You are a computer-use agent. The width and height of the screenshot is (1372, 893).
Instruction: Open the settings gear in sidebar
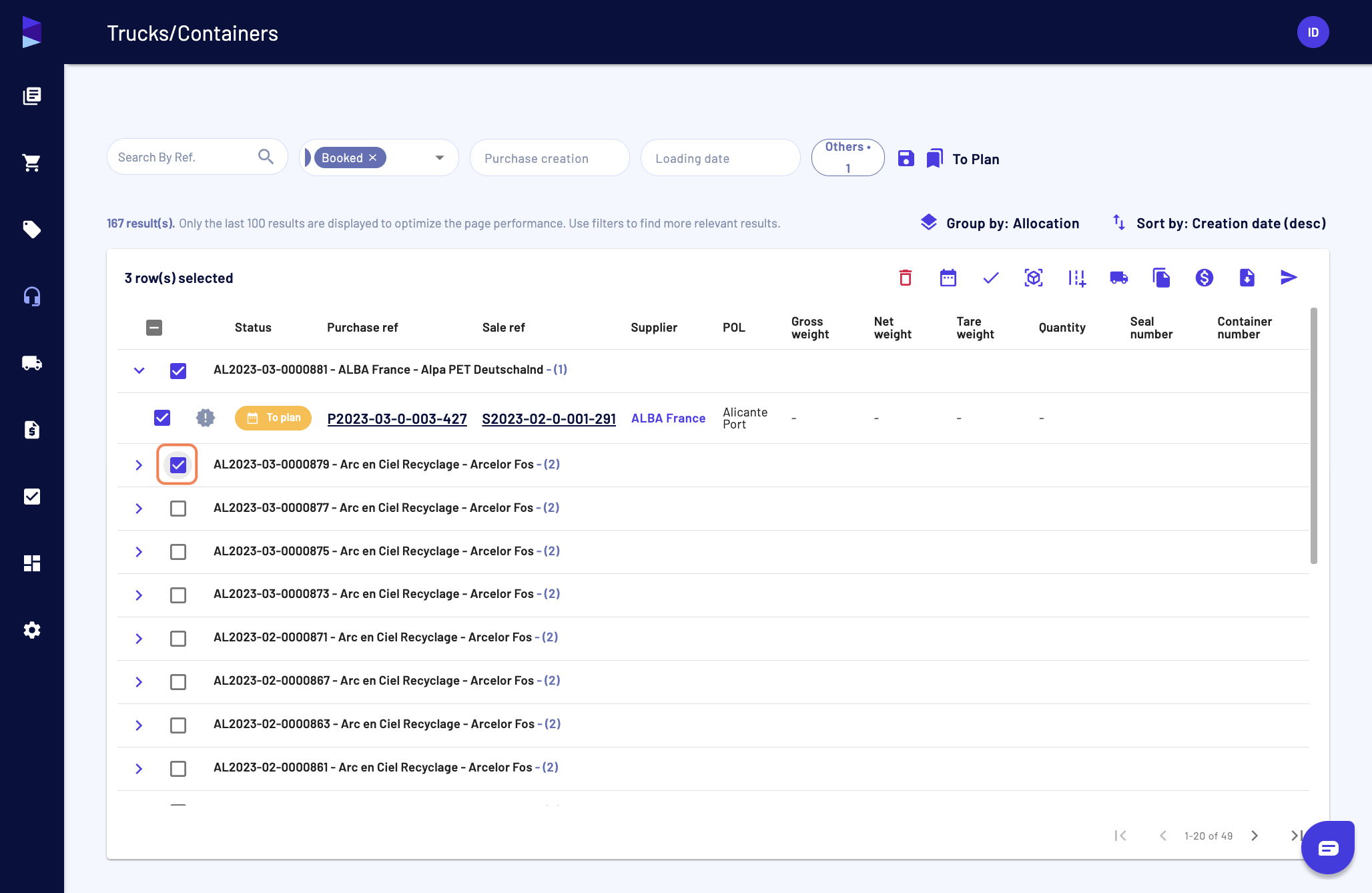coord(32,630)
